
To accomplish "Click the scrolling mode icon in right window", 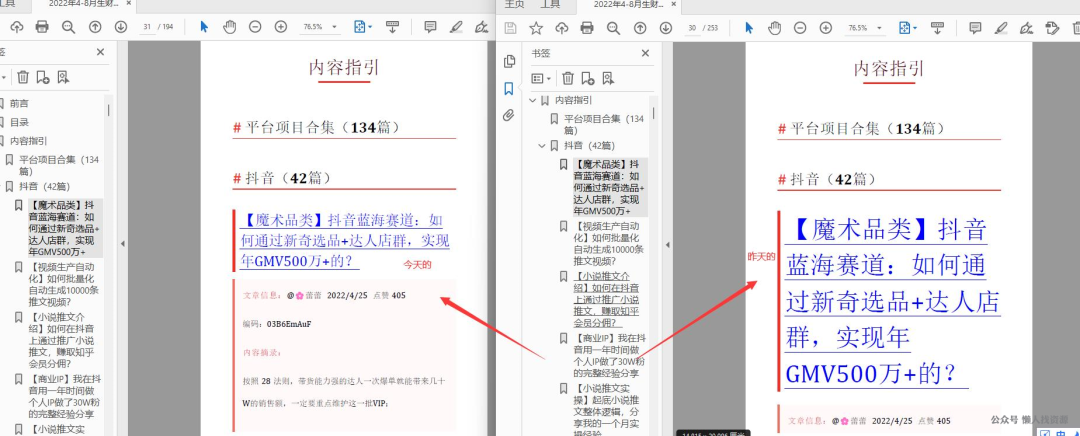I will (937, 28).
